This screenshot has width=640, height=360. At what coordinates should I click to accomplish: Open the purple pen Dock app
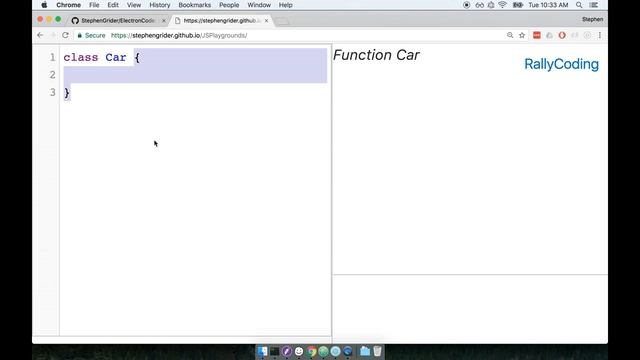pos(287,351)
